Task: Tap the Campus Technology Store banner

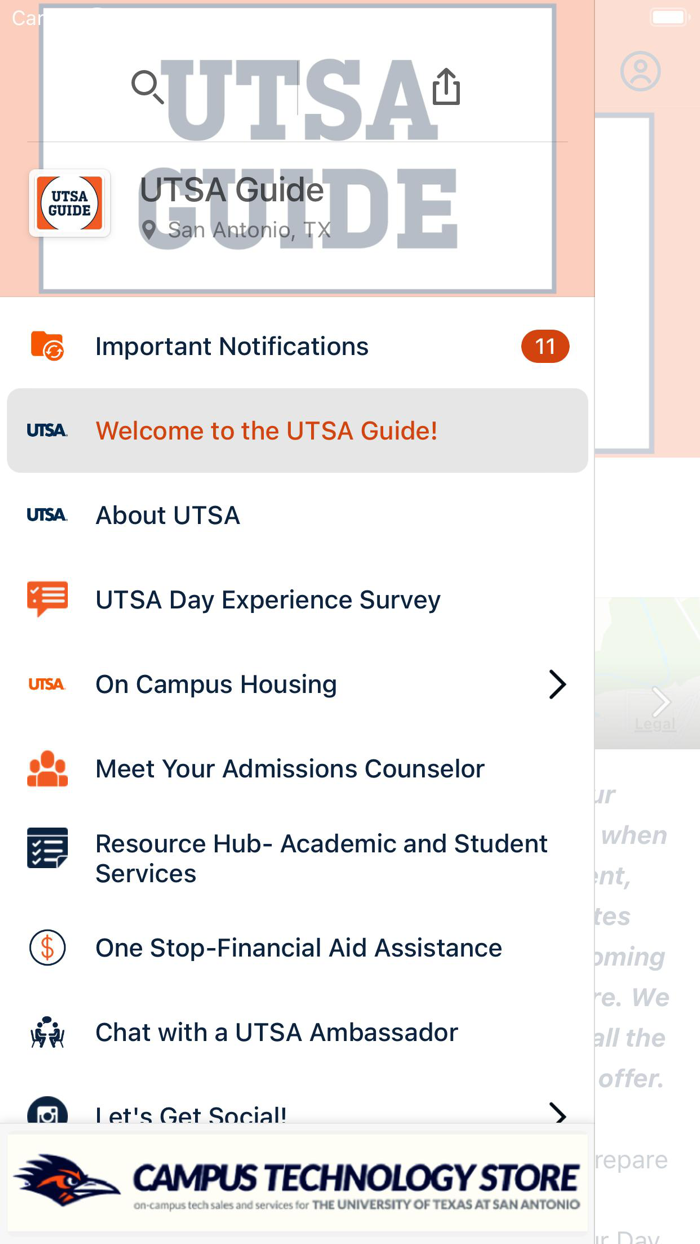Action: pos(297,1181)
